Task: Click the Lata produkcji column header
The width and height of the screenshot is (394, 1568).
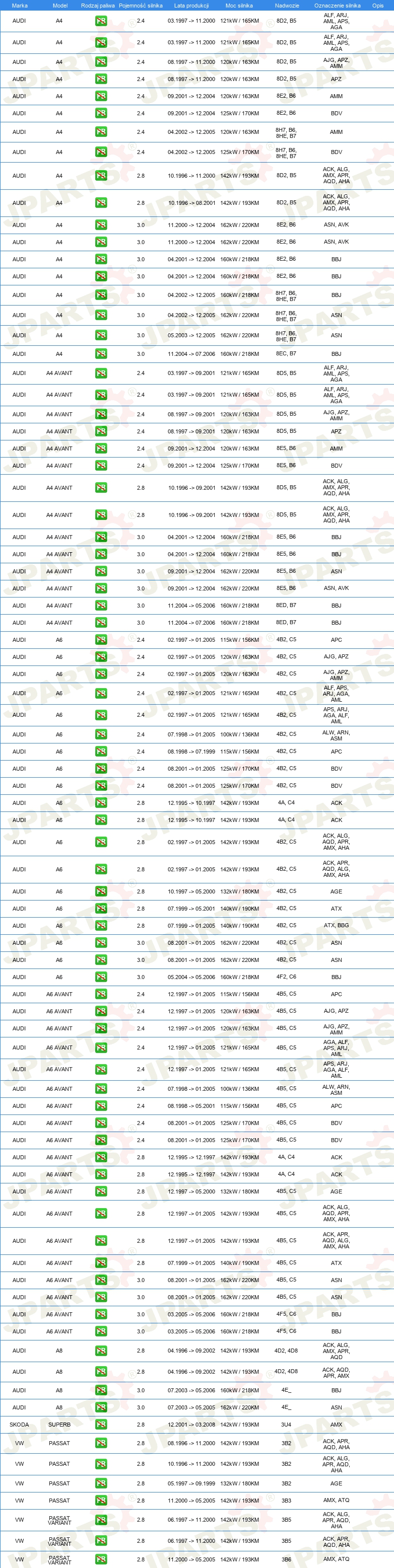Action: (191, 6)
